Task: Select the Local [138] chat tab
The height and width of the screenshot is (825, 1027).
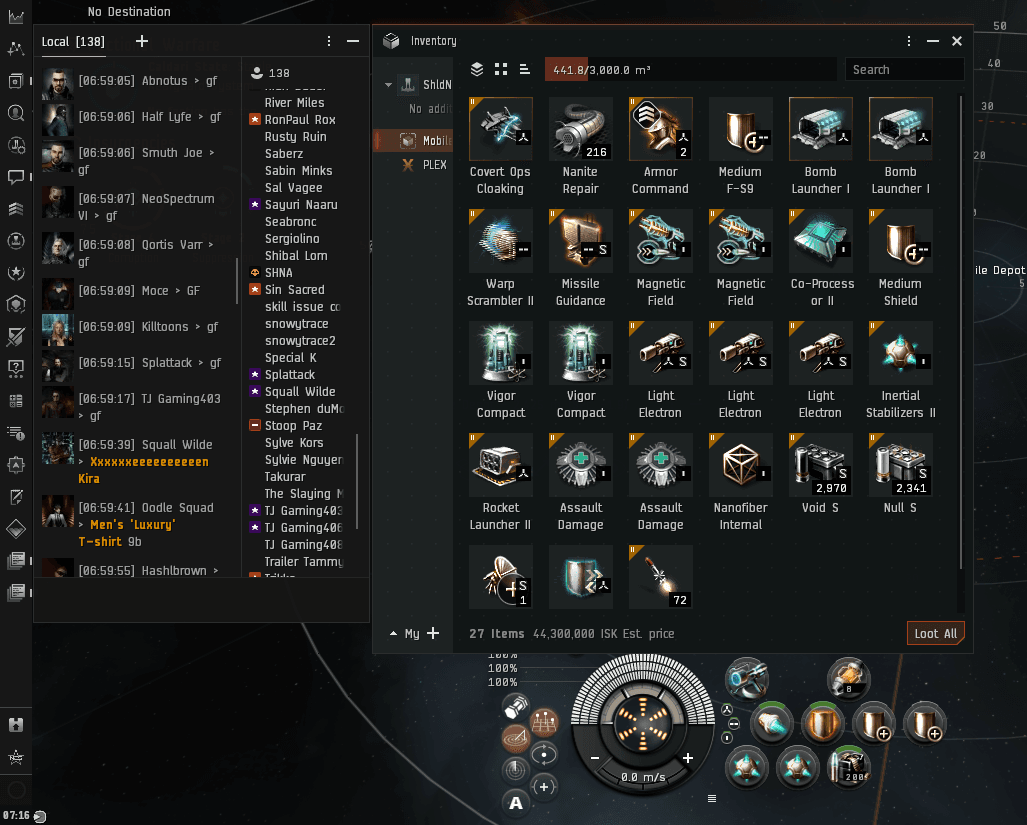Action: coord(73,41)
